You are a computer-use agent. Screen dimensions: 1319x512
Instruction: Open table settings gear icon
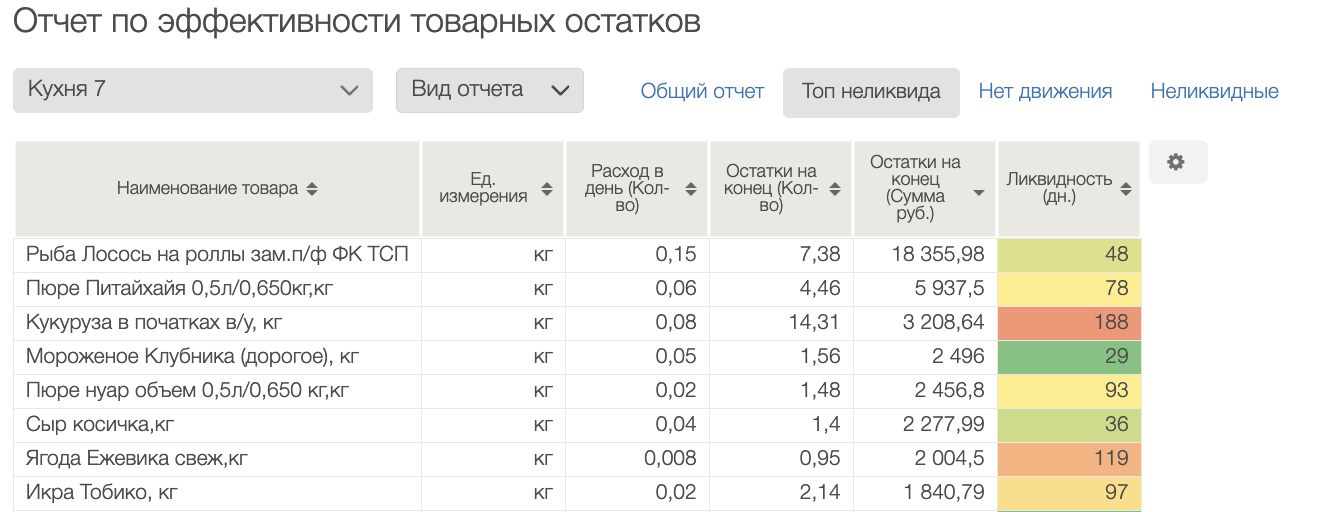click(x=1177, y=162)
